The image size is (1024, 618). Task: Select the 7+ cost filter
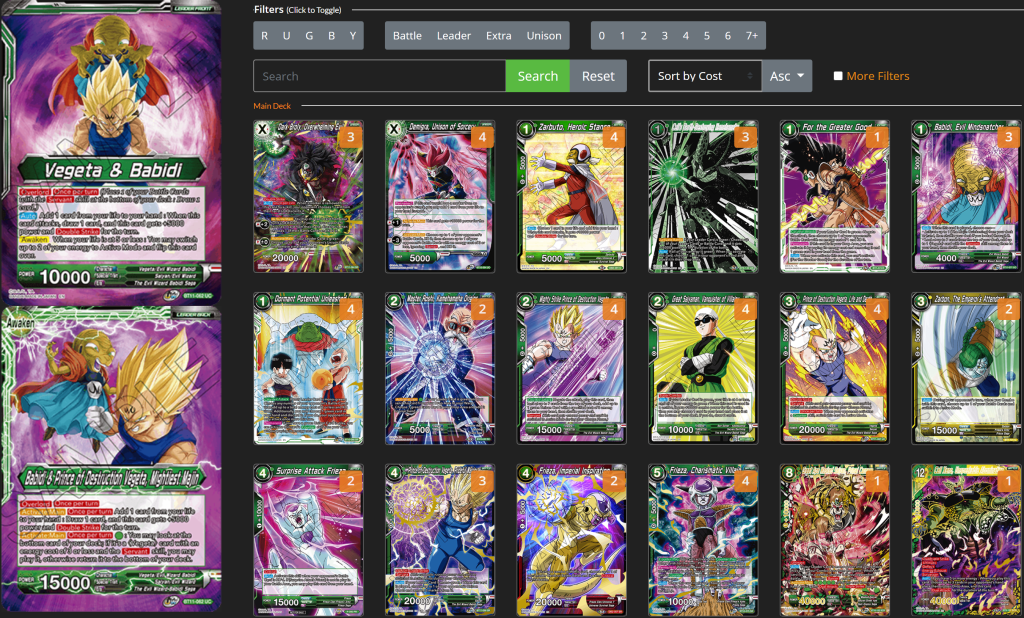751,36
